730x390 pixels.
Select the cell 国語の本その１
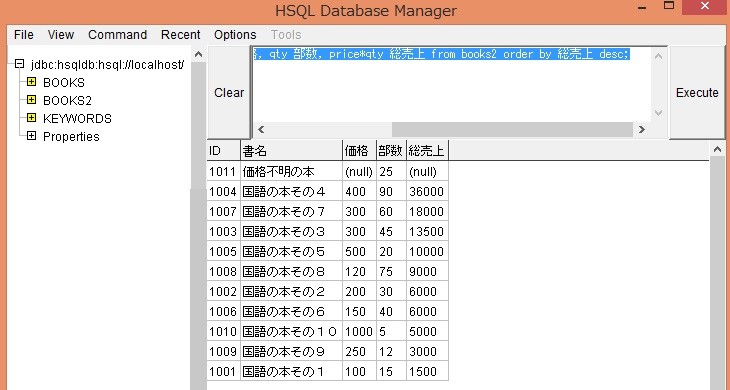click(291, 372)
